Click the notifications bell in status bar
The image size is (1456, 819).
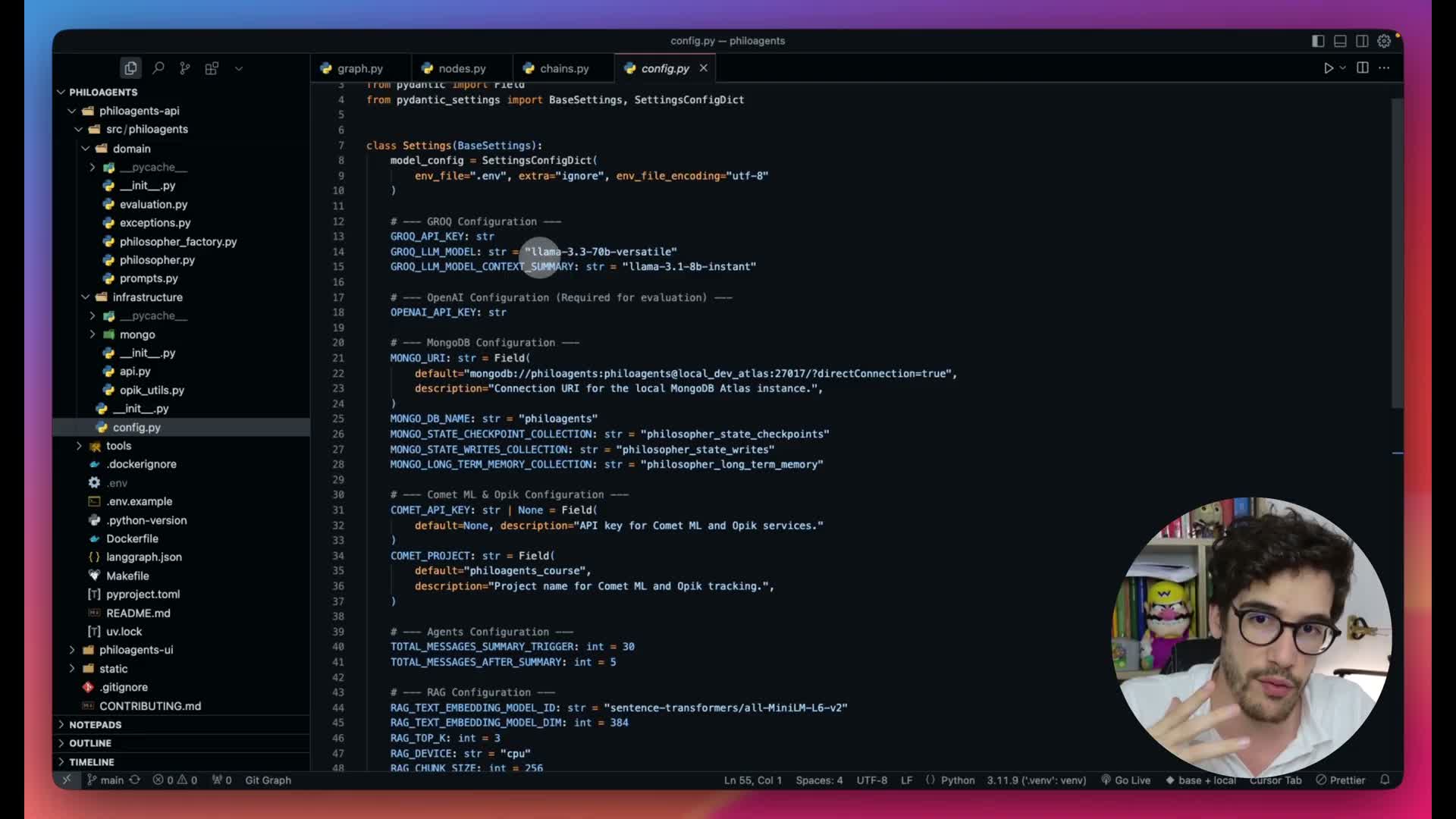[x=1385, y=780]
